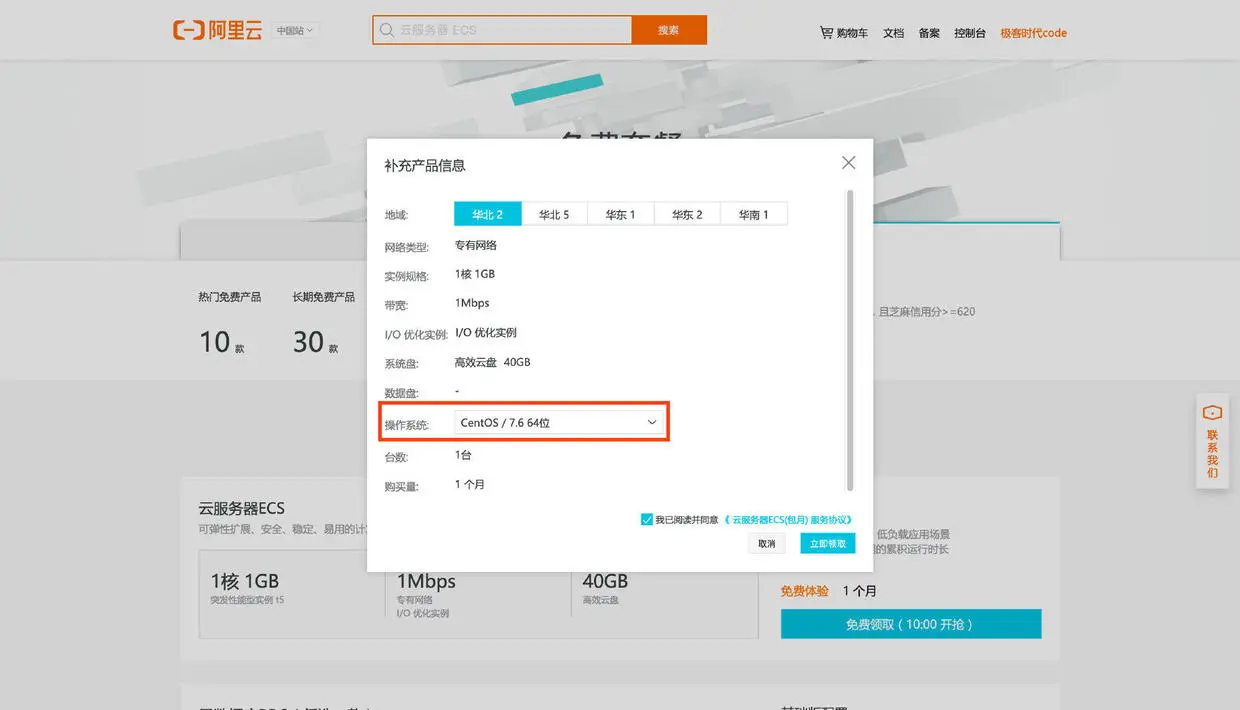Viewport: 1240px width, 710px height.
Task: Open the 中国站 region dropdown
Action: point(294,30)
